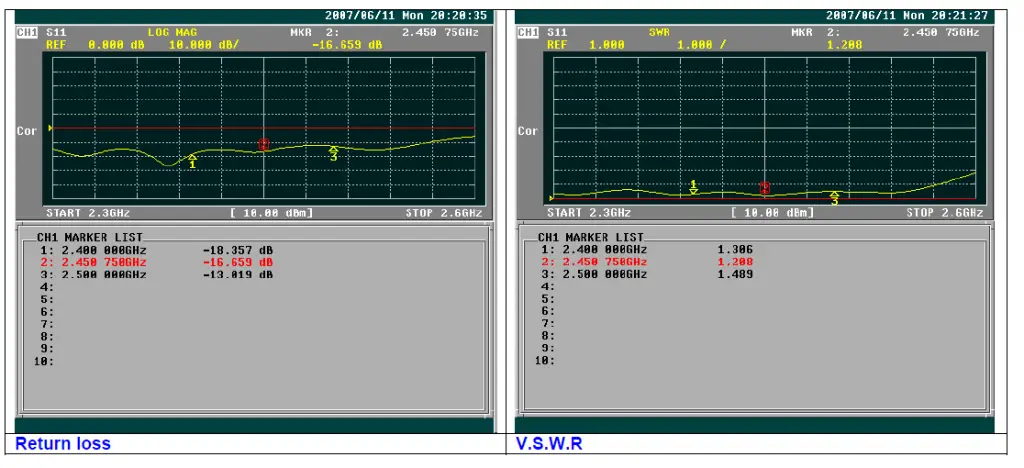This screenshot has width=1024, height=468.
Task: Select marker row with value -18.357 dB
Action: (157, 250)
